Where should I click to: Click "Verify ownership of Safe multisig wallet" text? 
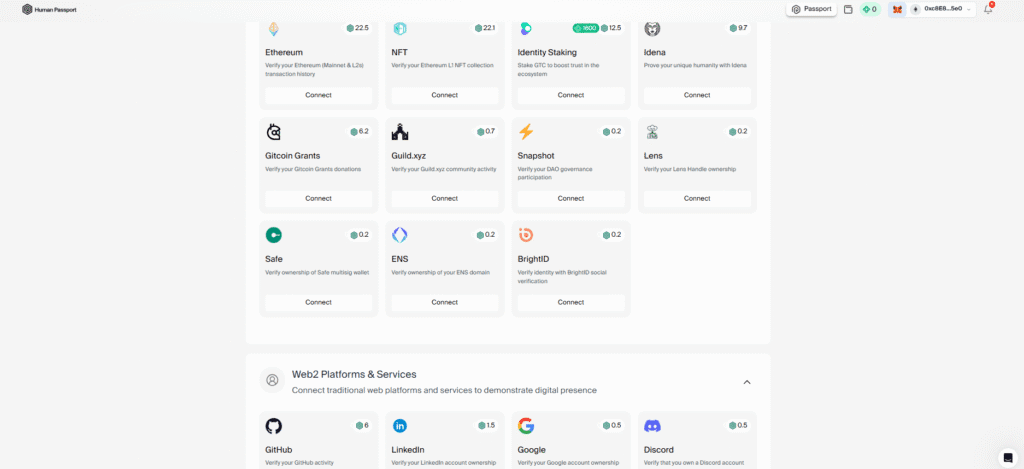317,272
